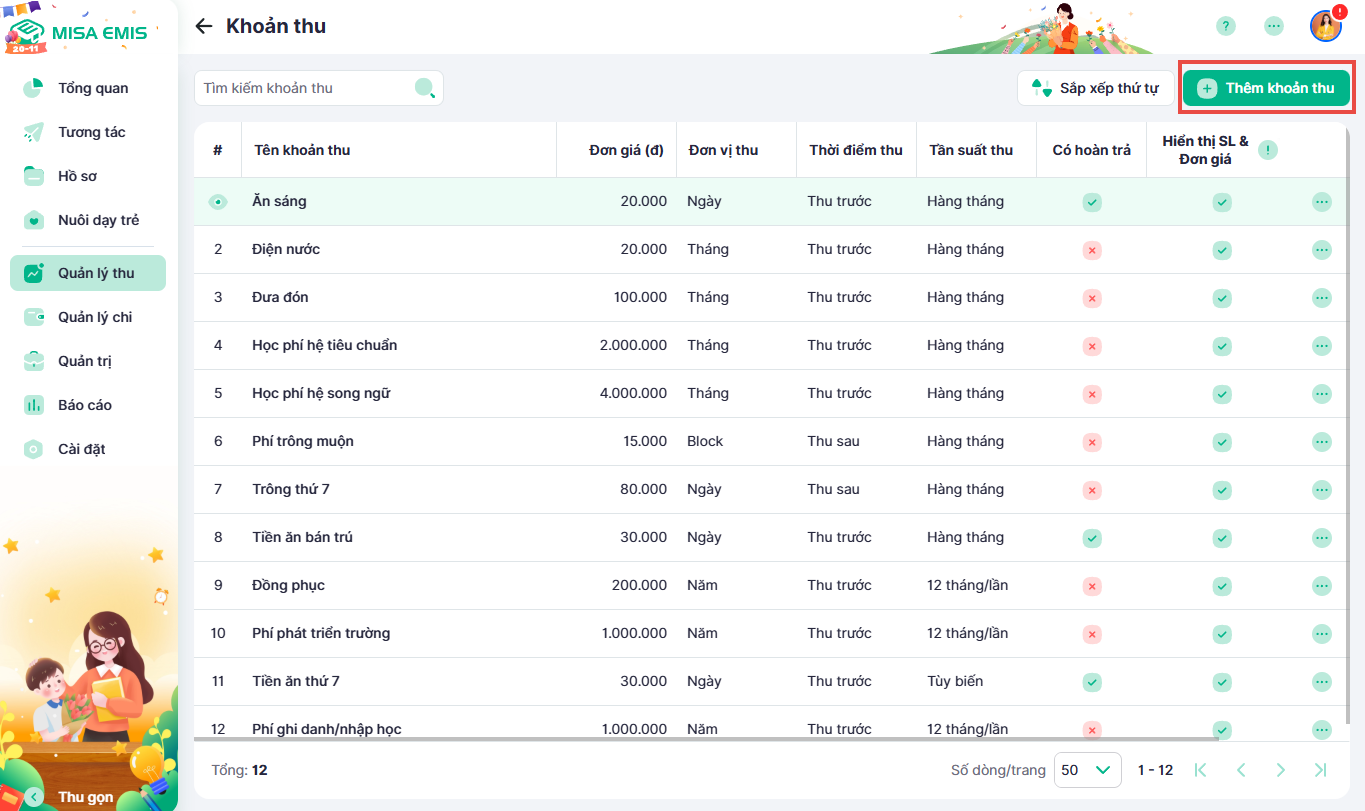Open the user avatar profile
The width and height of the screenshot is (1365, 811).
click(1325, 26)
